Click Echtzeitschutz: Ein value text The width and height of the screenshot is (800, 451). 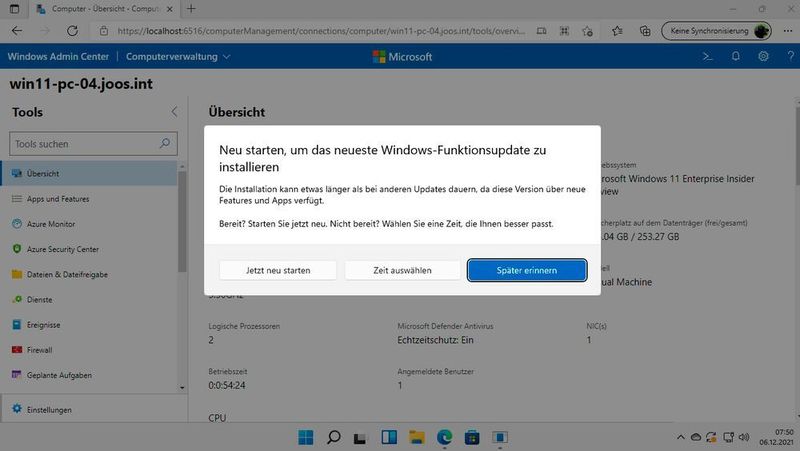[435, 340]
